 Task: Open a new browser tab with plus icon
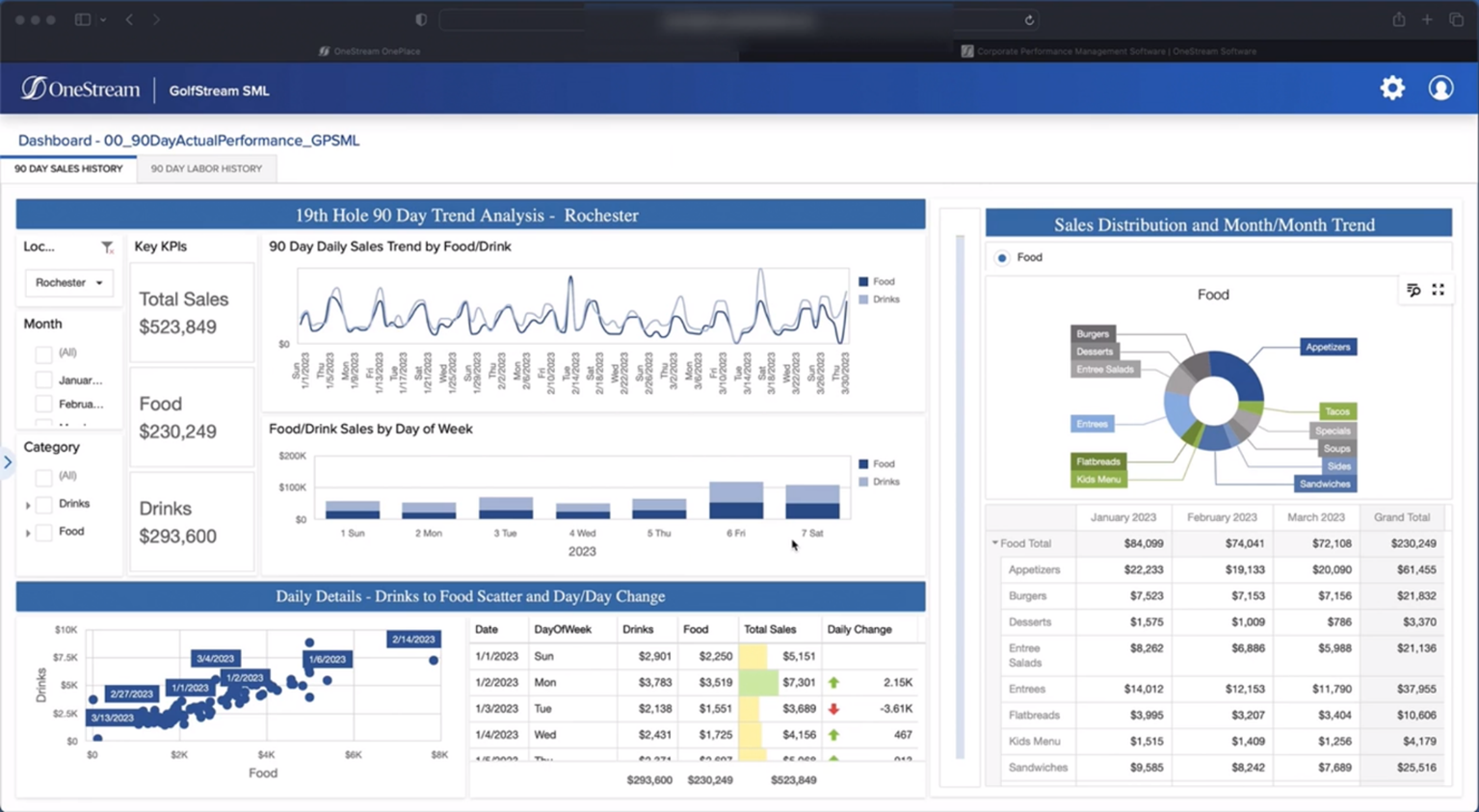pos(1427,19)
